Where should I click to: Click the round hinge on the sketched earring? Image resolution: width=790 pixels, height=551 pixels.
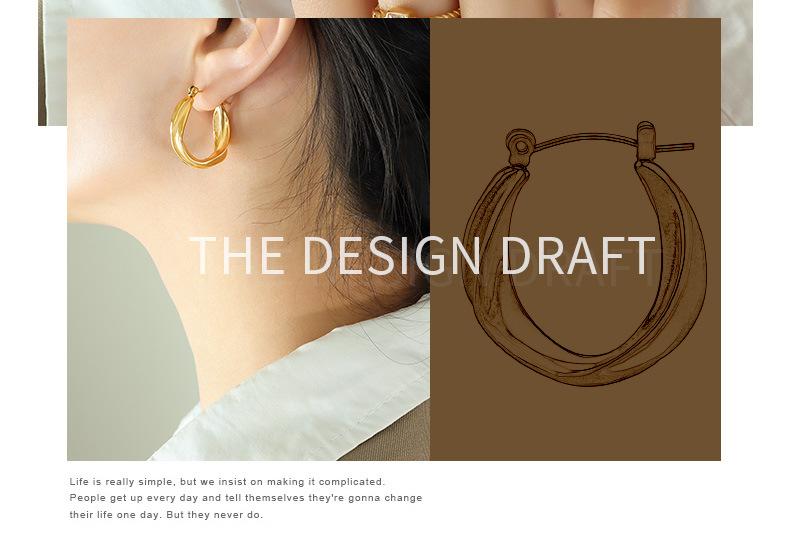point(520,145)
